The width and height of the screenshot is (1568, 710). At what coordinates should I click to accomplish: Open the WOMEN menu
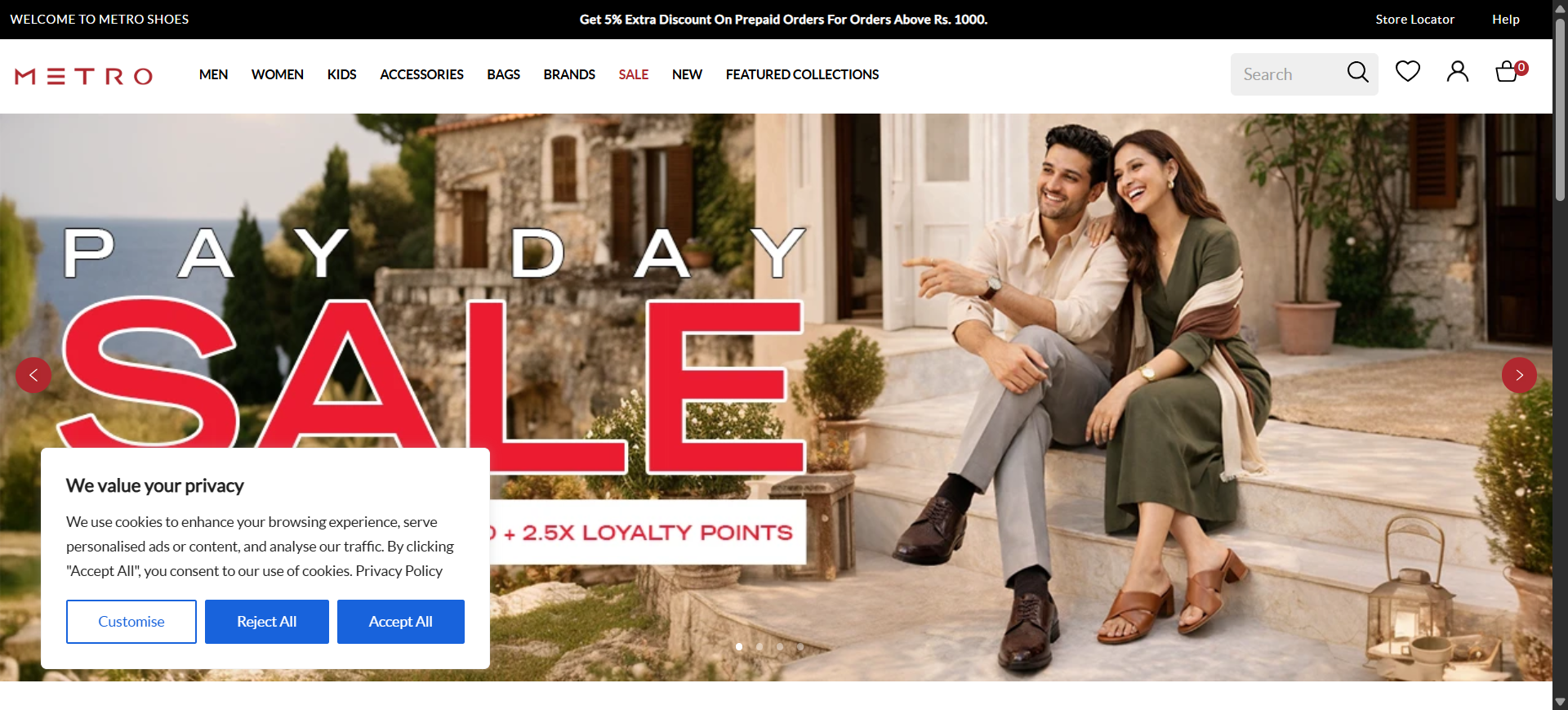(278, 74)
